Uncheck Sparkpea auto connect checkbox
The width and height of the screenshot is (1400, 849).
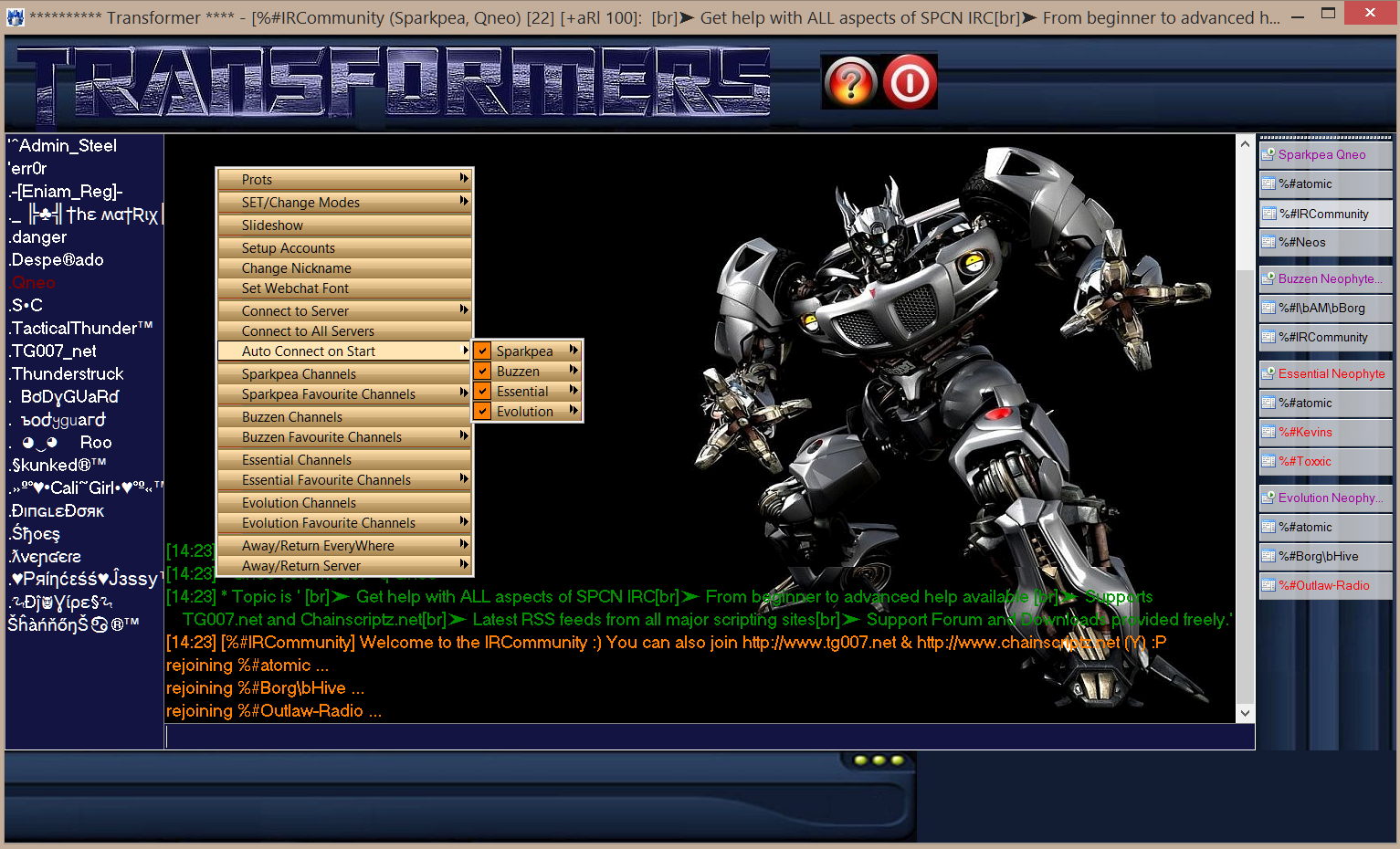tap(483, 351)
